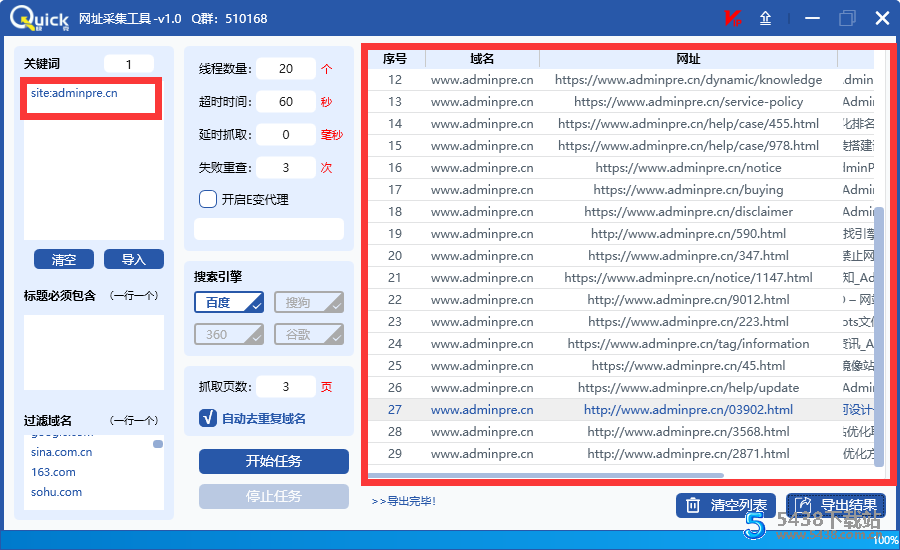Click the 网址 column header
This screenshot has height=550, width=900.
688,59
